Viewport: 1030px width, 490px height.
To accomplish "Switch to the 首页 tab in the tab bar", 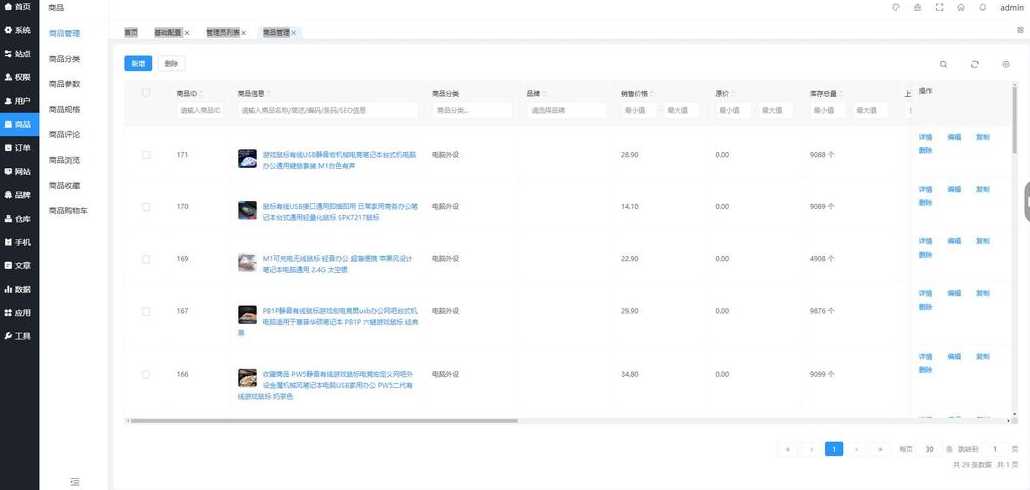I will click(x=131, y=33).
